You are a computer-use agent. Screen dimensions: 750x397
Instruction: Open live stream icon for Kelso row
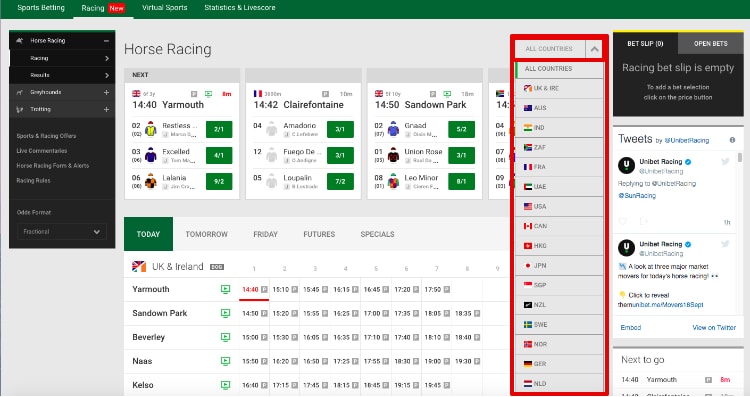(225, 385)
